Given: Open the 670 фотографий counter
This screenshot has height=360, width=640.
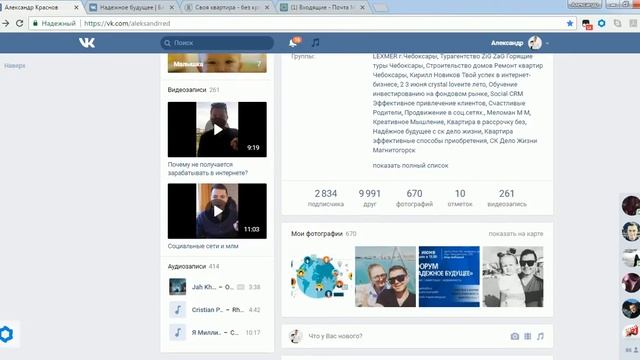Looking at the screenshot, I should tap(414, 198).
